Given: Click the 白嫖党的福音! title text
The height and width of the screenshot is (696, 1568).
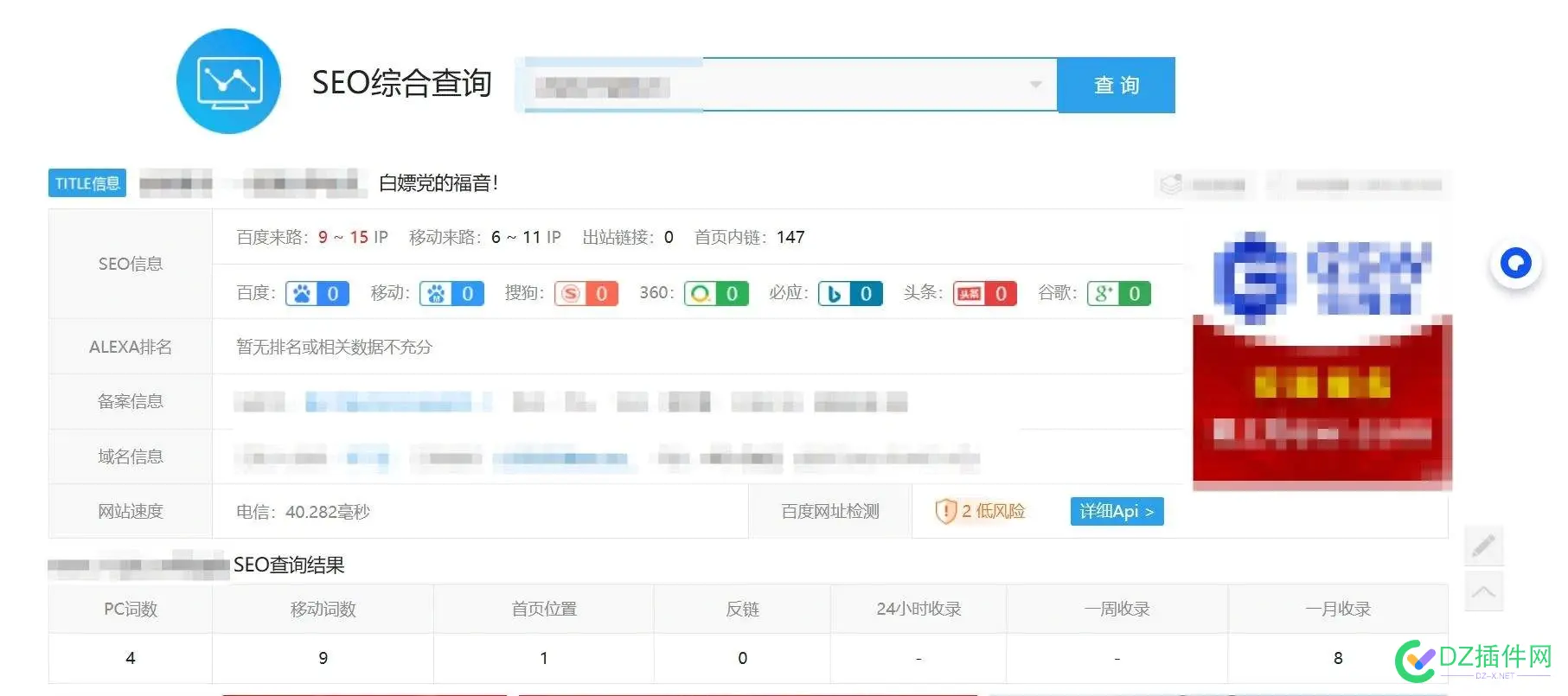Looking at the screenshot, I should tap(438, 183).
